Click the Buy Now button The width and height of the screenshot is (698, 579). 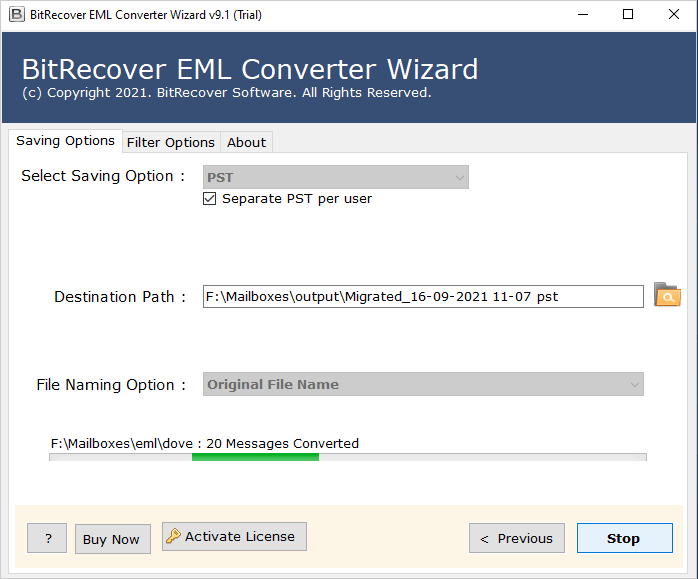pos(113,539)
